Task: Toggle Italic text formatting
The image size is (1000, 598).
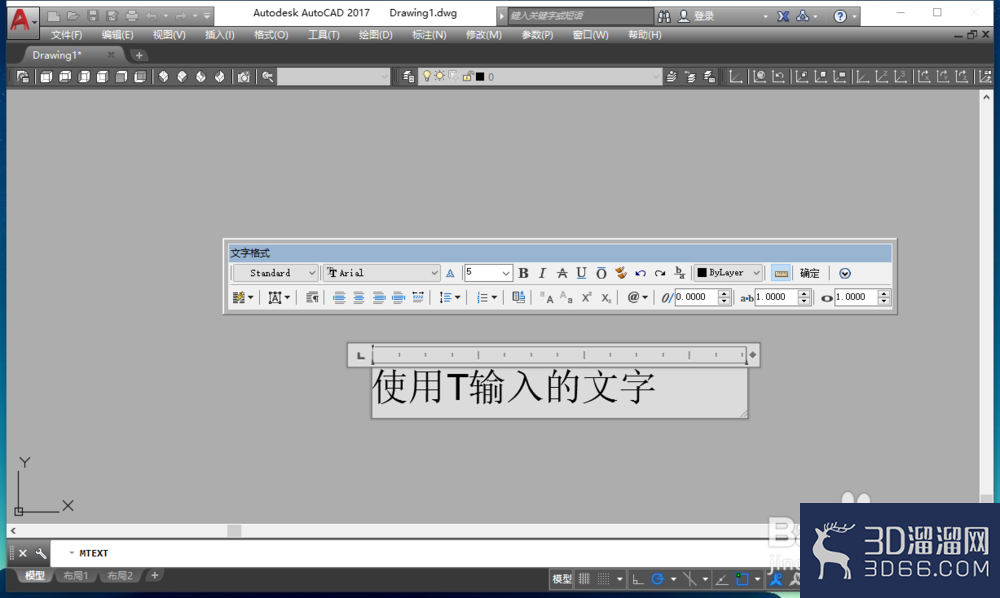Action: 543,273
